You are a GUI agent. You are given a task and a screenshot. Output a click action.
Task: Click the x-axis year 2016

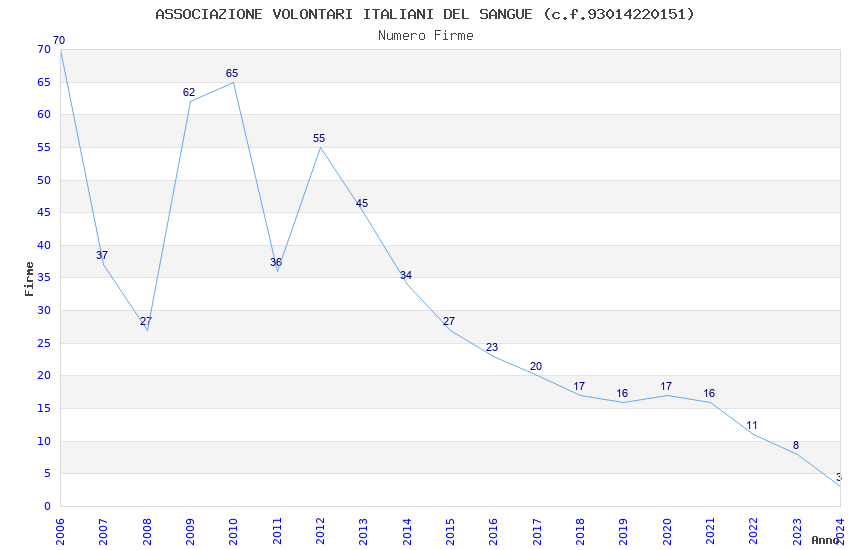[493, 531]
